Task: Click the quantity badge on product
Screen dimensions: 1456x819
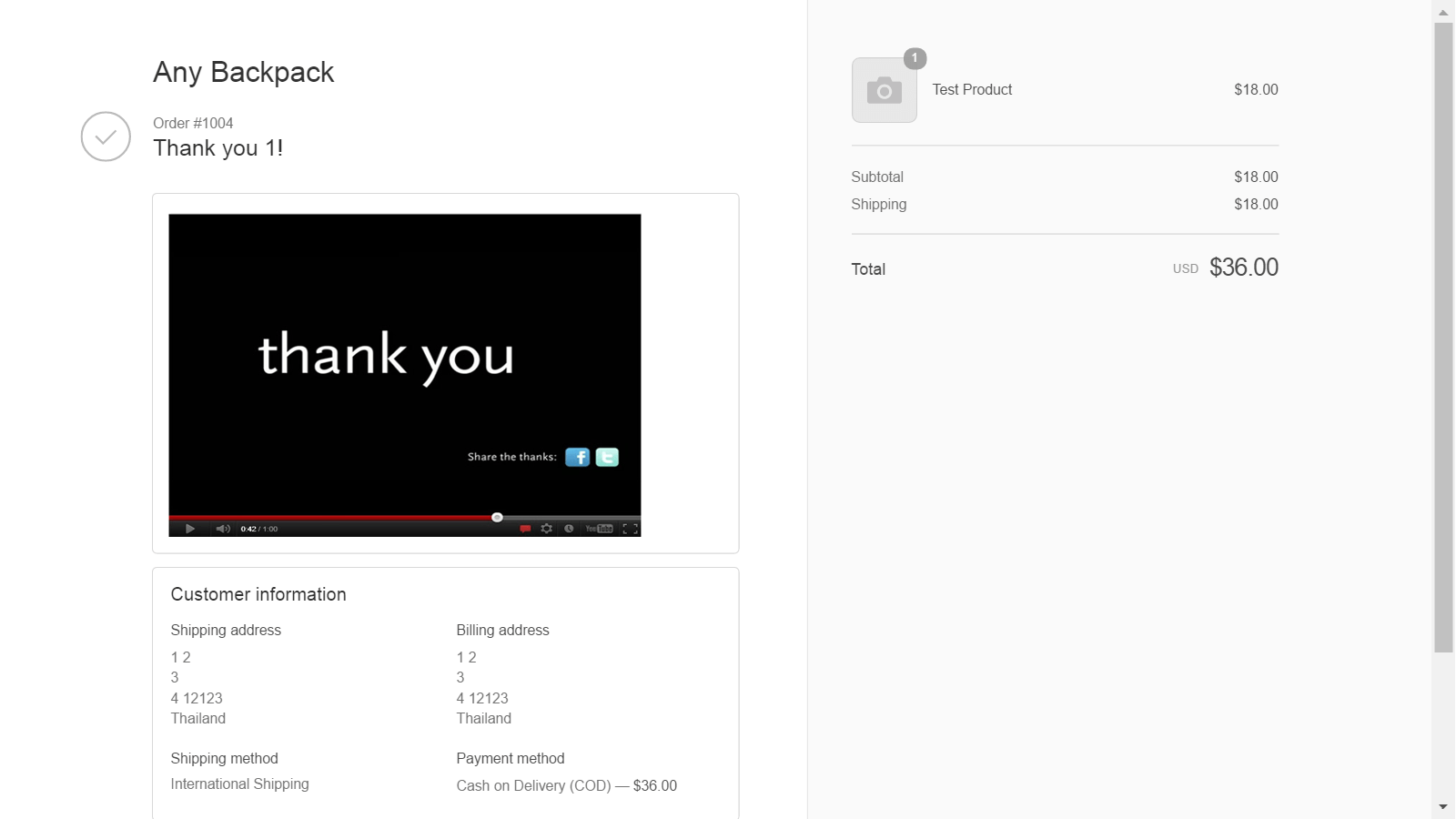Action: pyautogui.click(x=915, y=58)
